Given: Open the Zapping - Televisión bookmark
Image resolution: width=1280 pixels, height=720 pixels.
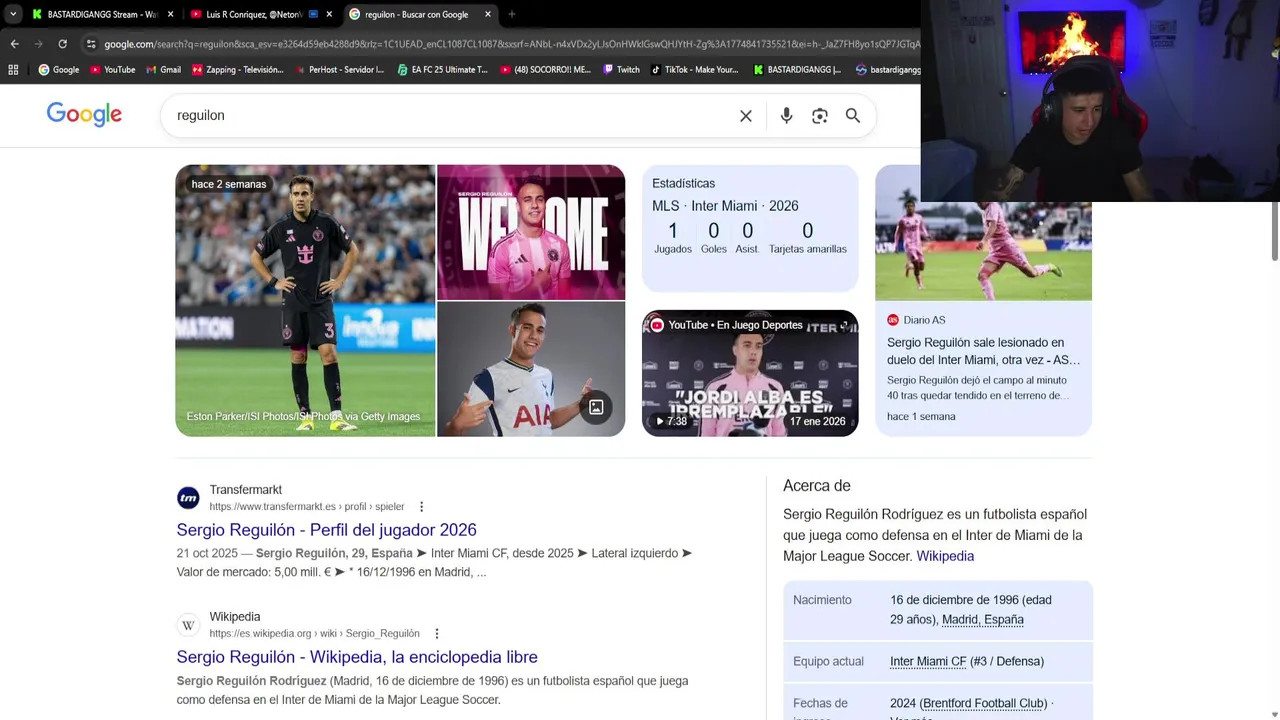Looking at the screenshot, I should click(x=237, y=70).
